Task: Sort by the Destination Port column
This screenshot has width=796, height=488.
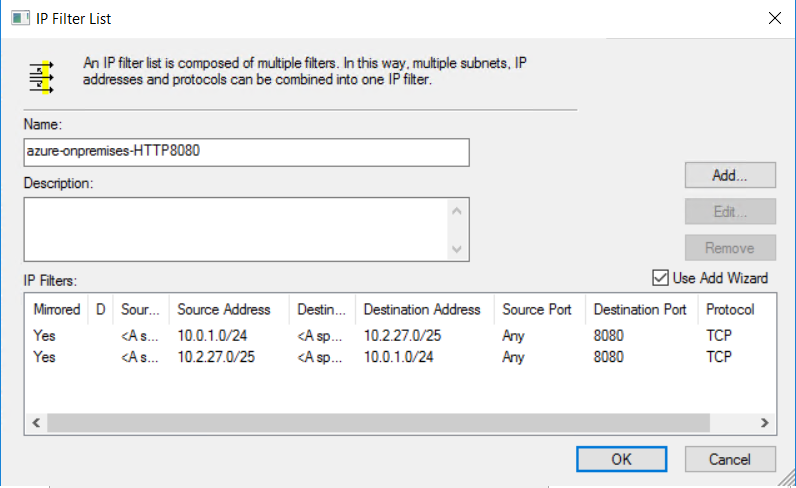Action: 639,309
